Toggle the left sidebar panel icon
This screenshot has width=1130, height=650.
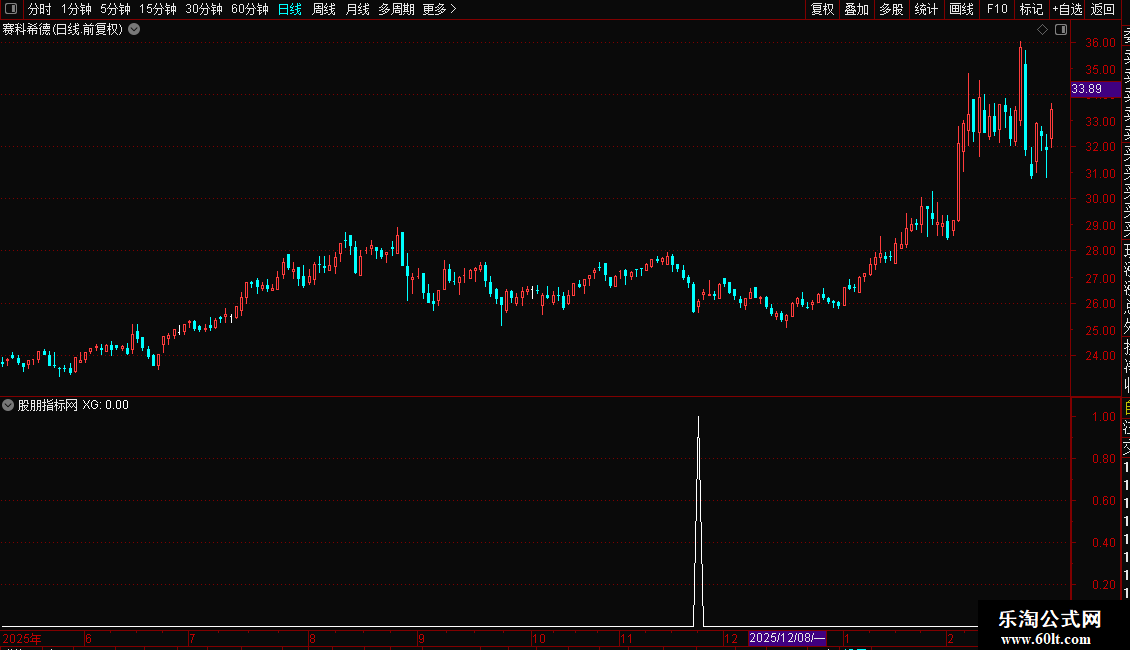[x=11, y=9]
